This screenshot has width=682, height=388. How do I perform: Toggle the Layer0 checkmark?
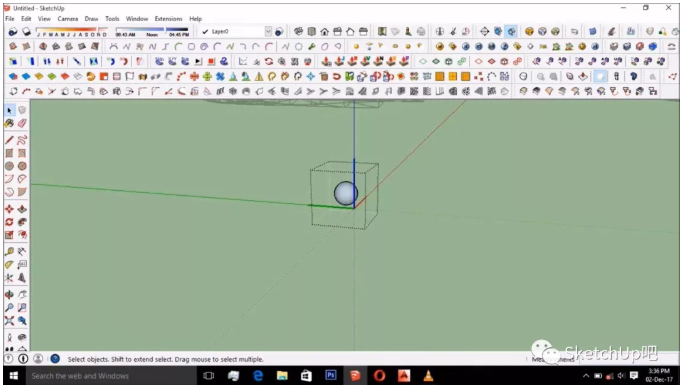205,31
